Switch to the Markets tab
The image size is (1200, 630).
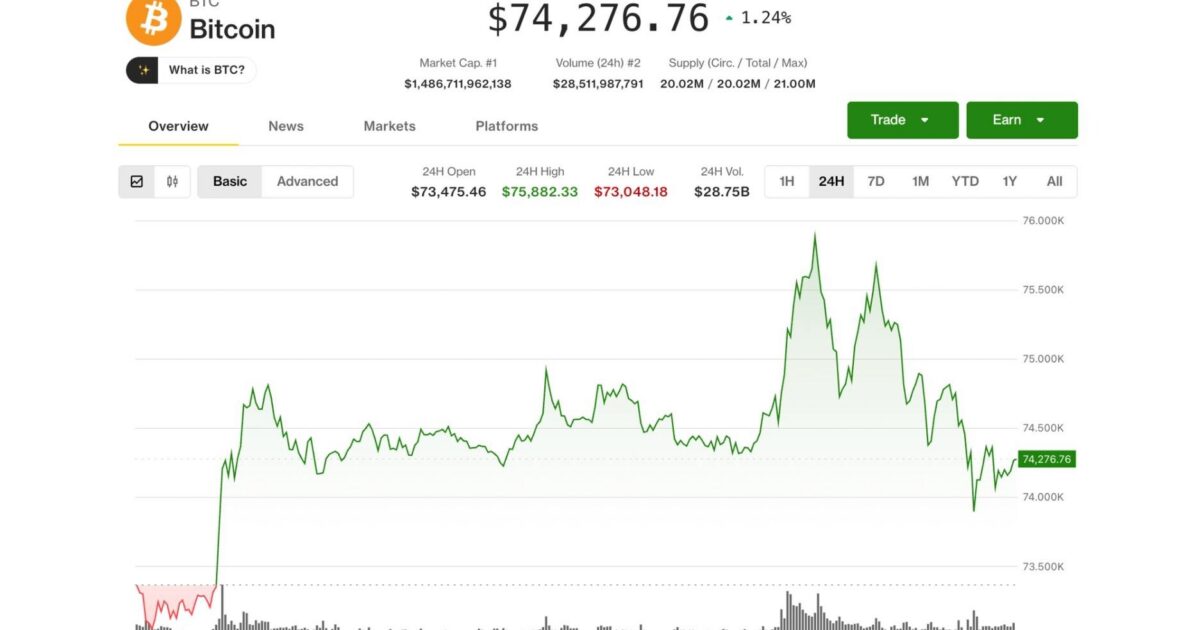389,126
